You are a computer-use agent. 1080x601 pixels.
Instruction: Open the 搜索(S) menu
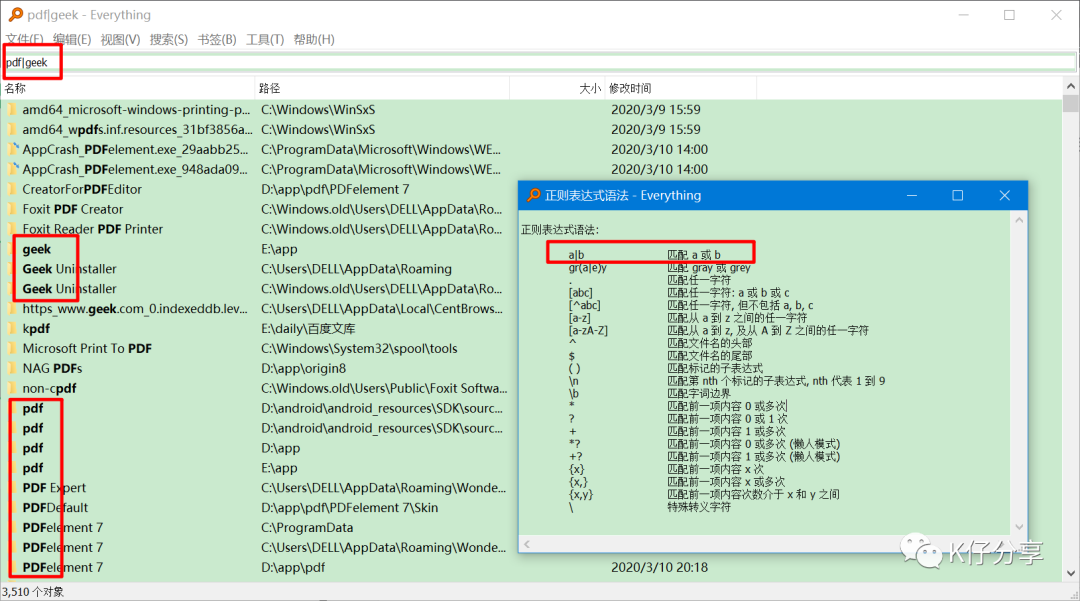pos(169,39)
